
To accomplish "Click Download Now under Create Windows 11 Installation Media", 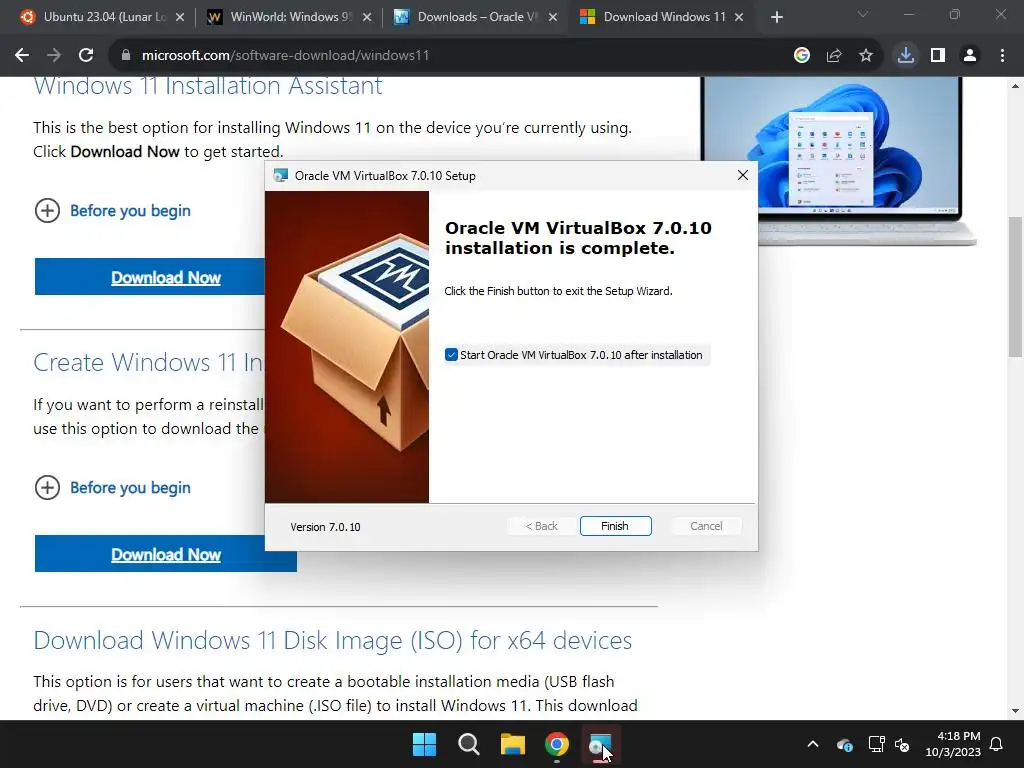I will (166, 554).
